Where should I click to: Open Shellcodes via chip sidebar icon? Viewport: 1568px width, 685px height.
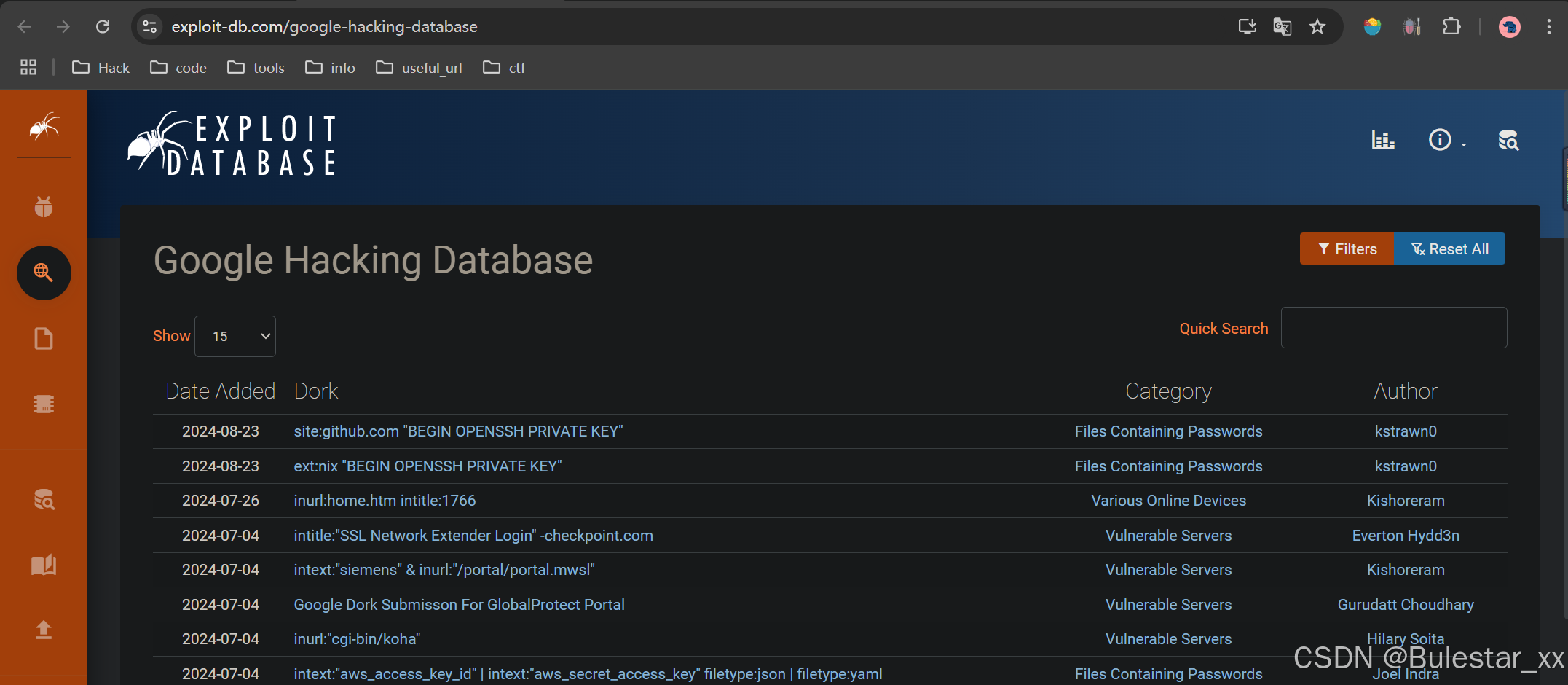point(44,404)
